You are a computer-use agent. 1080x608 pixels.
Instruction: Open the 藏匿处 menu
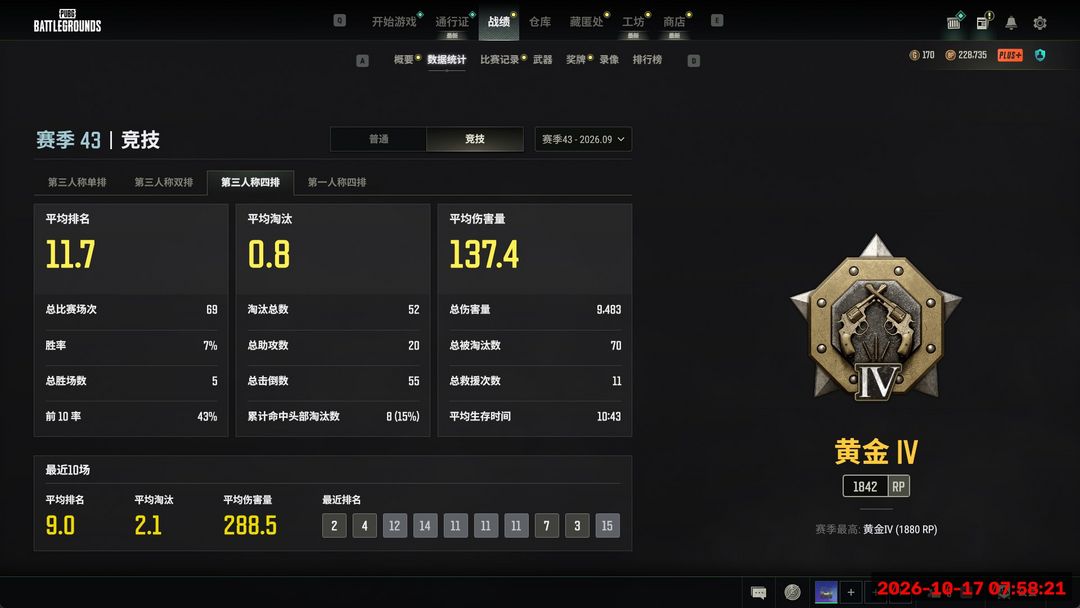[586, 22]
